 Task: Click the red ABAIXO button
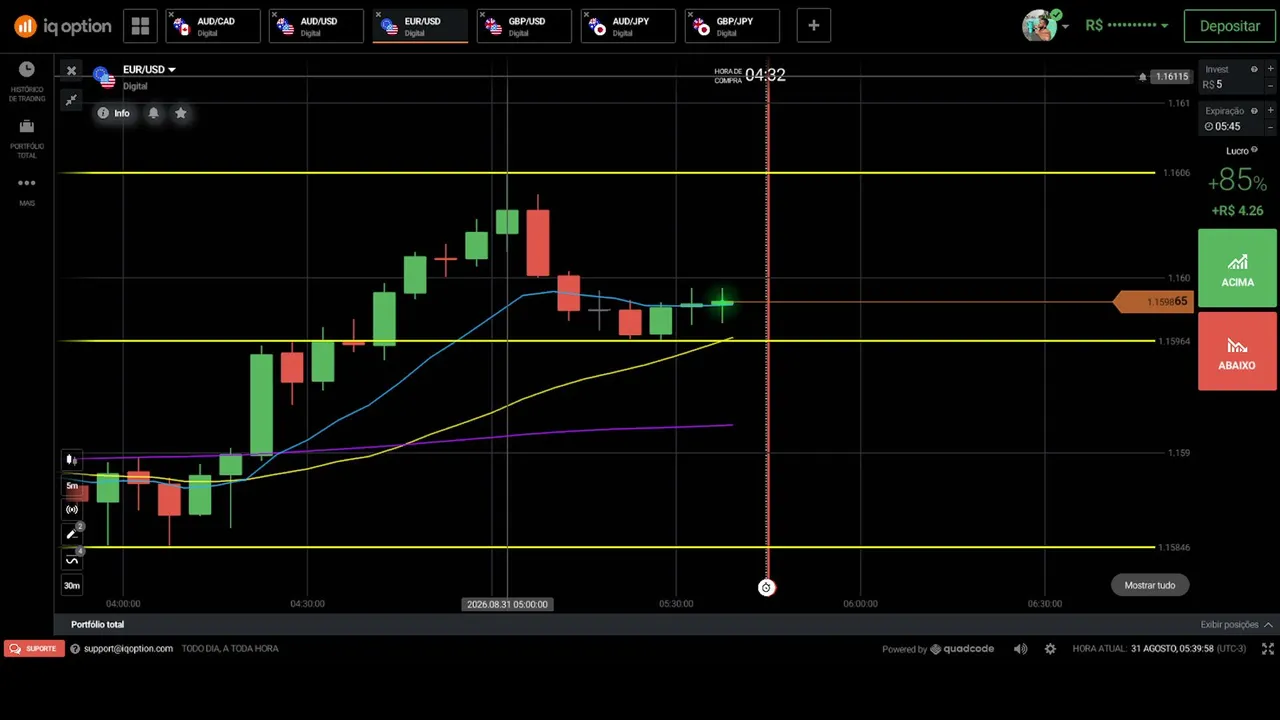(1237, 351)
